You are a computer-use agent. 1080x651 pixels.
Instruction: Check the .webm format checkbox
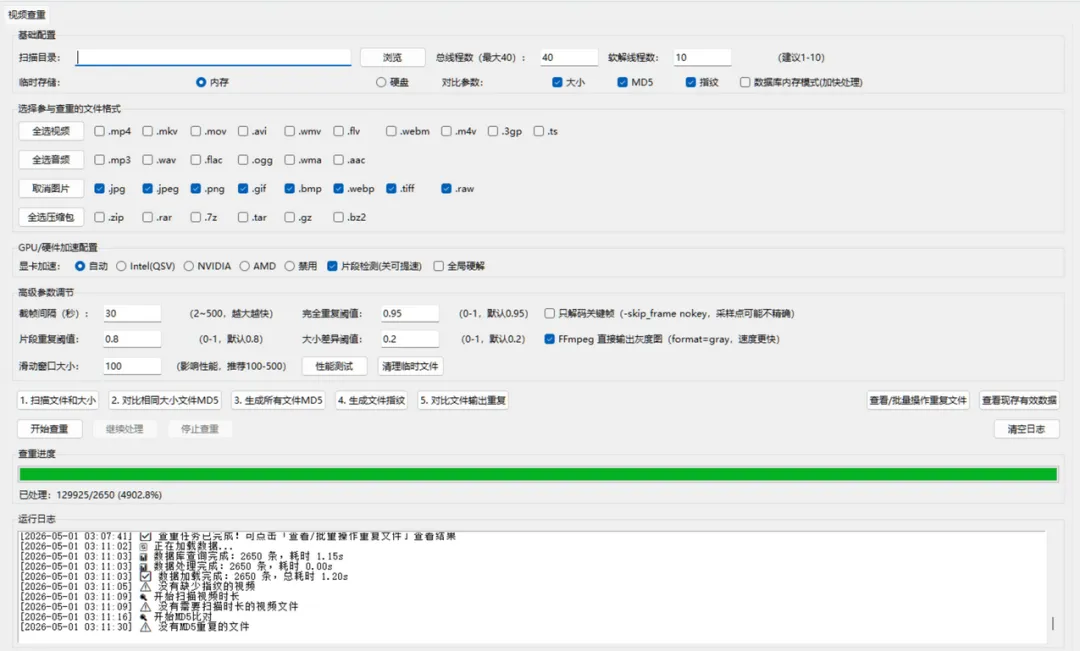[391, 131]
